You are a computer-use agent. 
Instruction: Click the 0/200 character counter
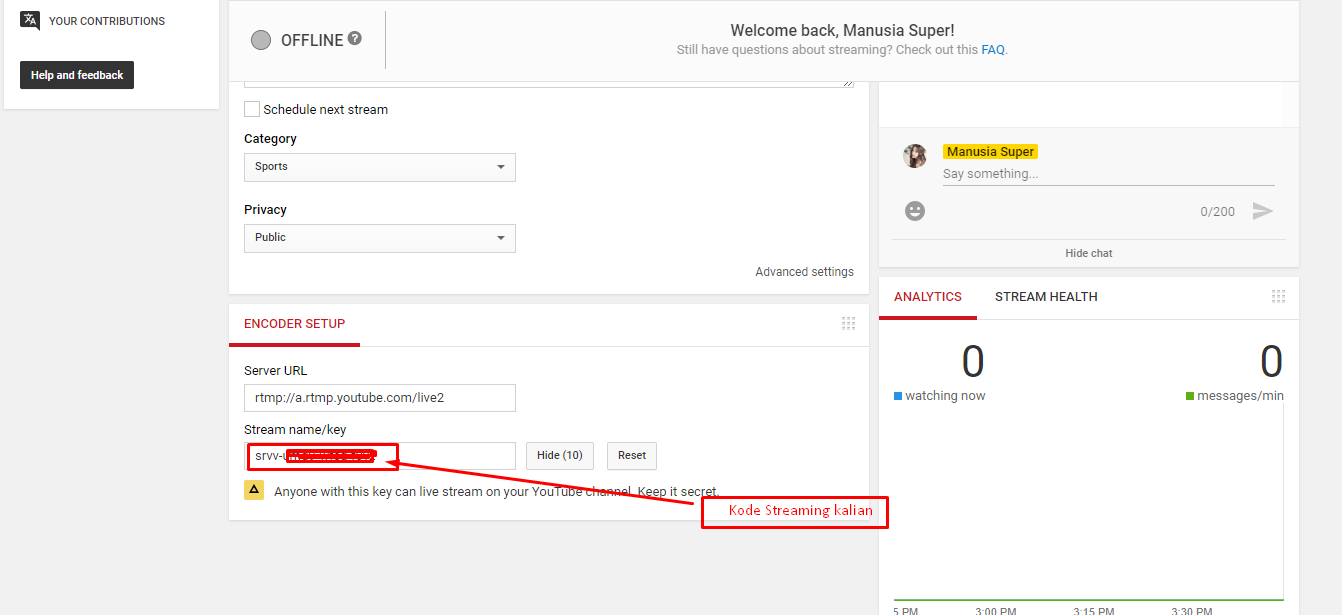click(x=1218, y=212)
